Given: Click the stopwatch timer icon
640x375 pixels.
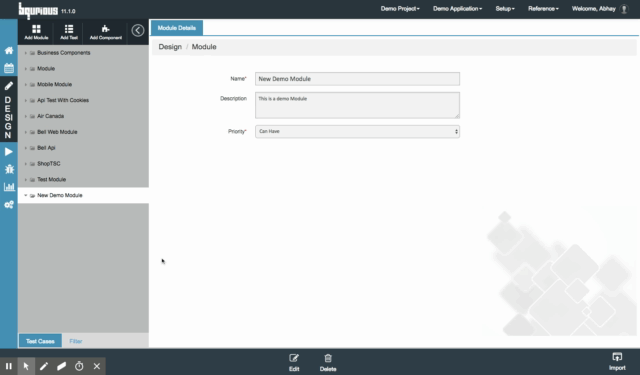Looking at the screenshot, I should click(x=79, y=366).
